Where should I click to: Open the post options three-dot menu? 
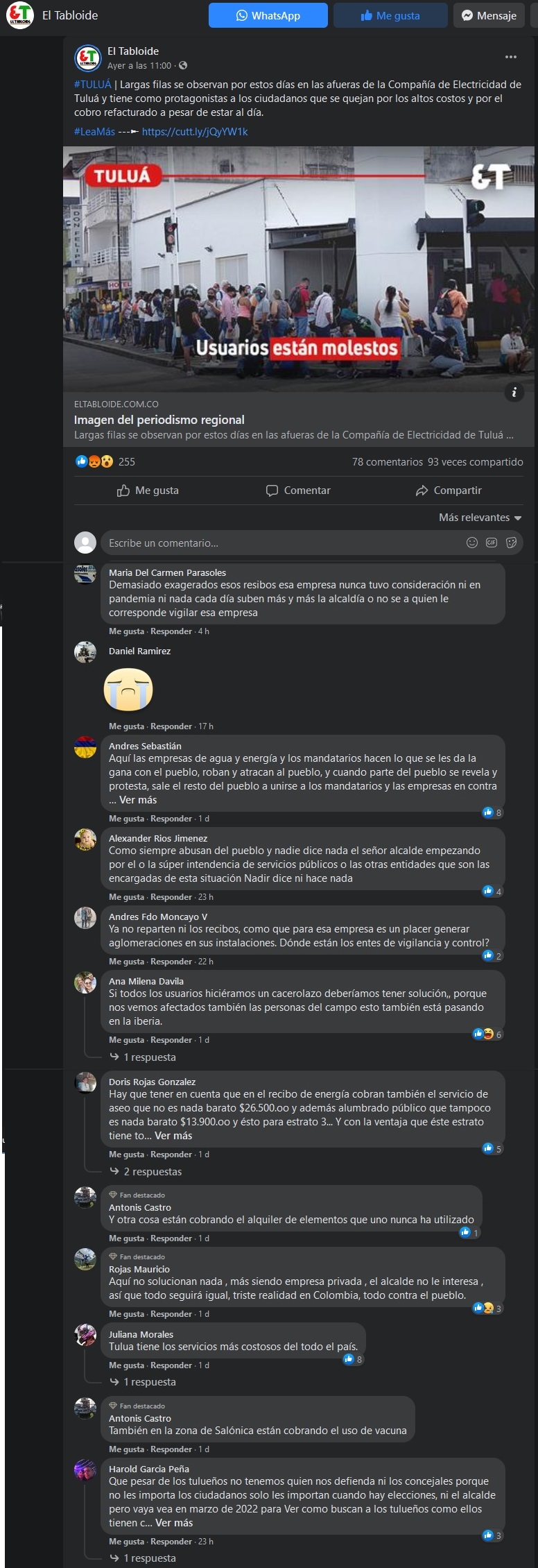pos(511,57)
